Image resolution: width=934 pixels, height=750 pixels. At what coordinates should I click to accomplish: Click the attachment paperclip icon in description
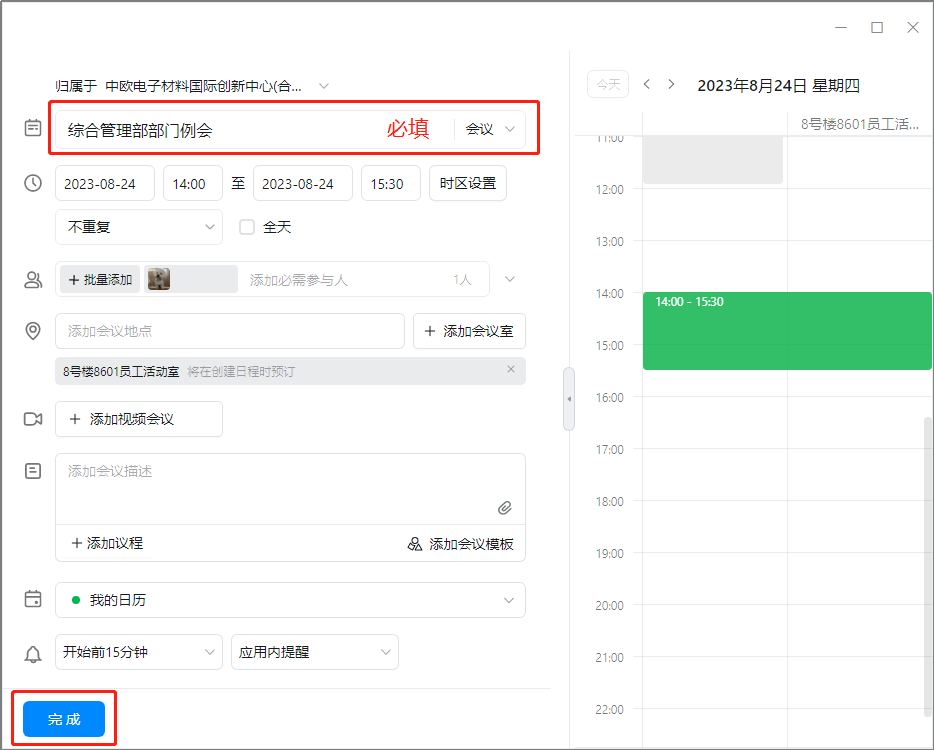point(505,508)
